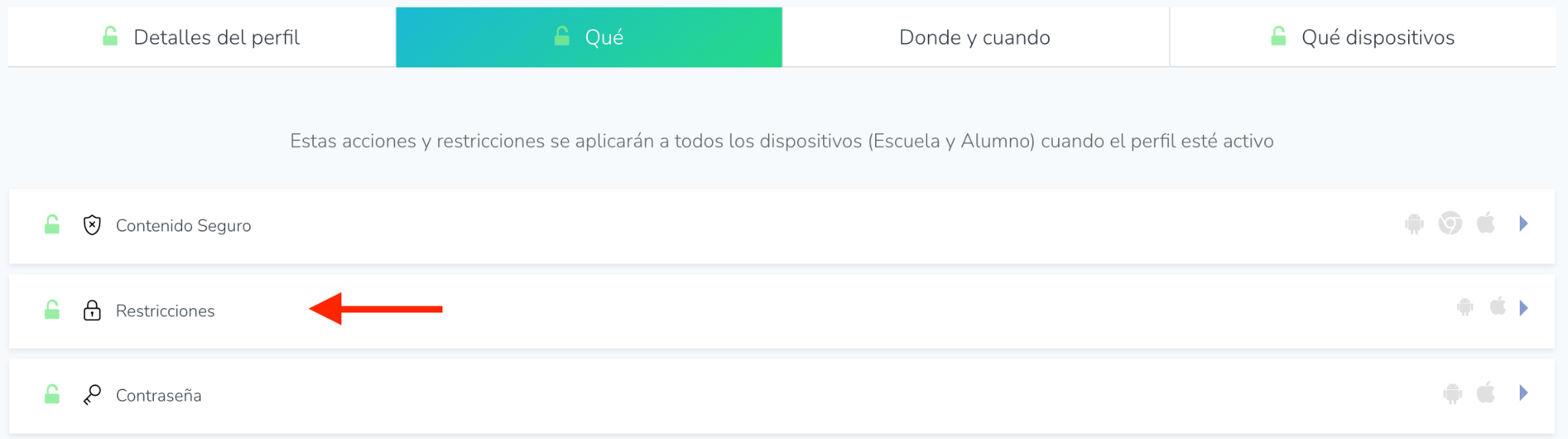Expand the Restricciones section arrow

click(1524, 308)
